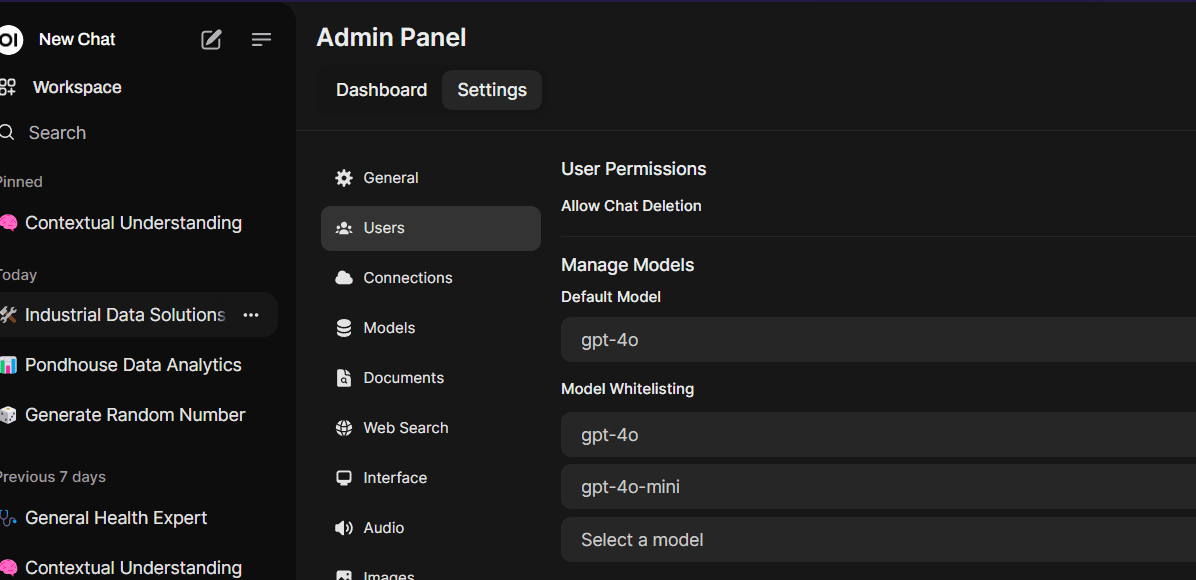
Task: Select the Models database icon
Action: (x=344, y=327)
